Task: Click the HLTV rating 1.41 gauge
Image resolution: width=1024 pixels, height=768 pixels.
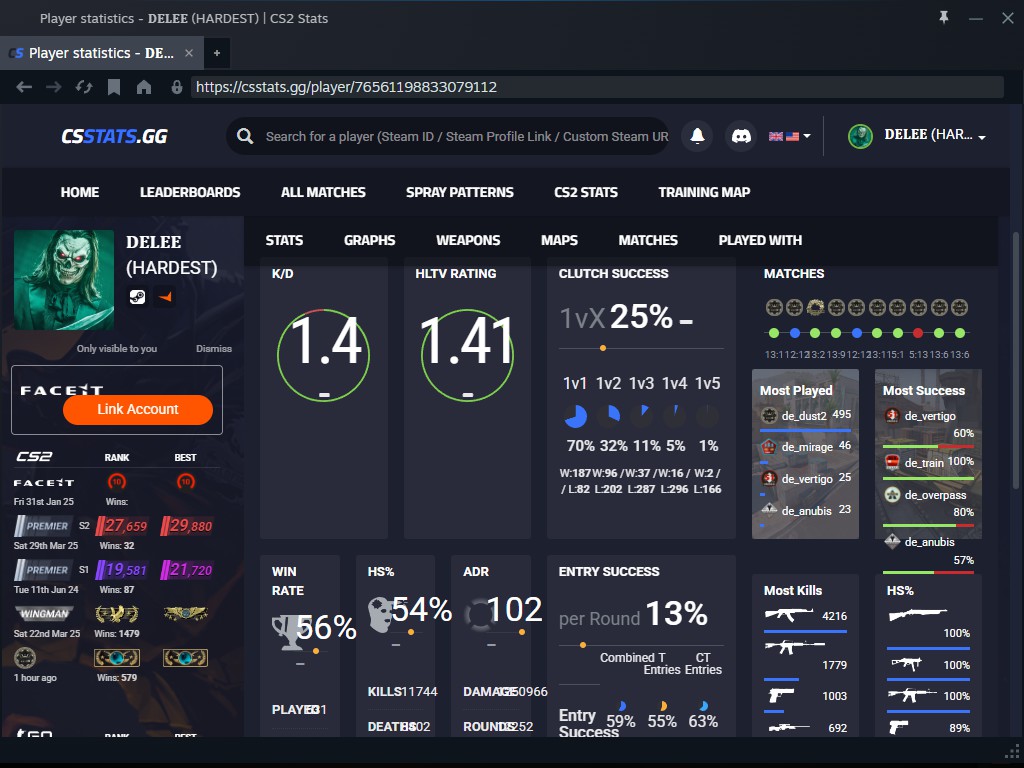Action: pyautogui.click(x=467, y=355)
